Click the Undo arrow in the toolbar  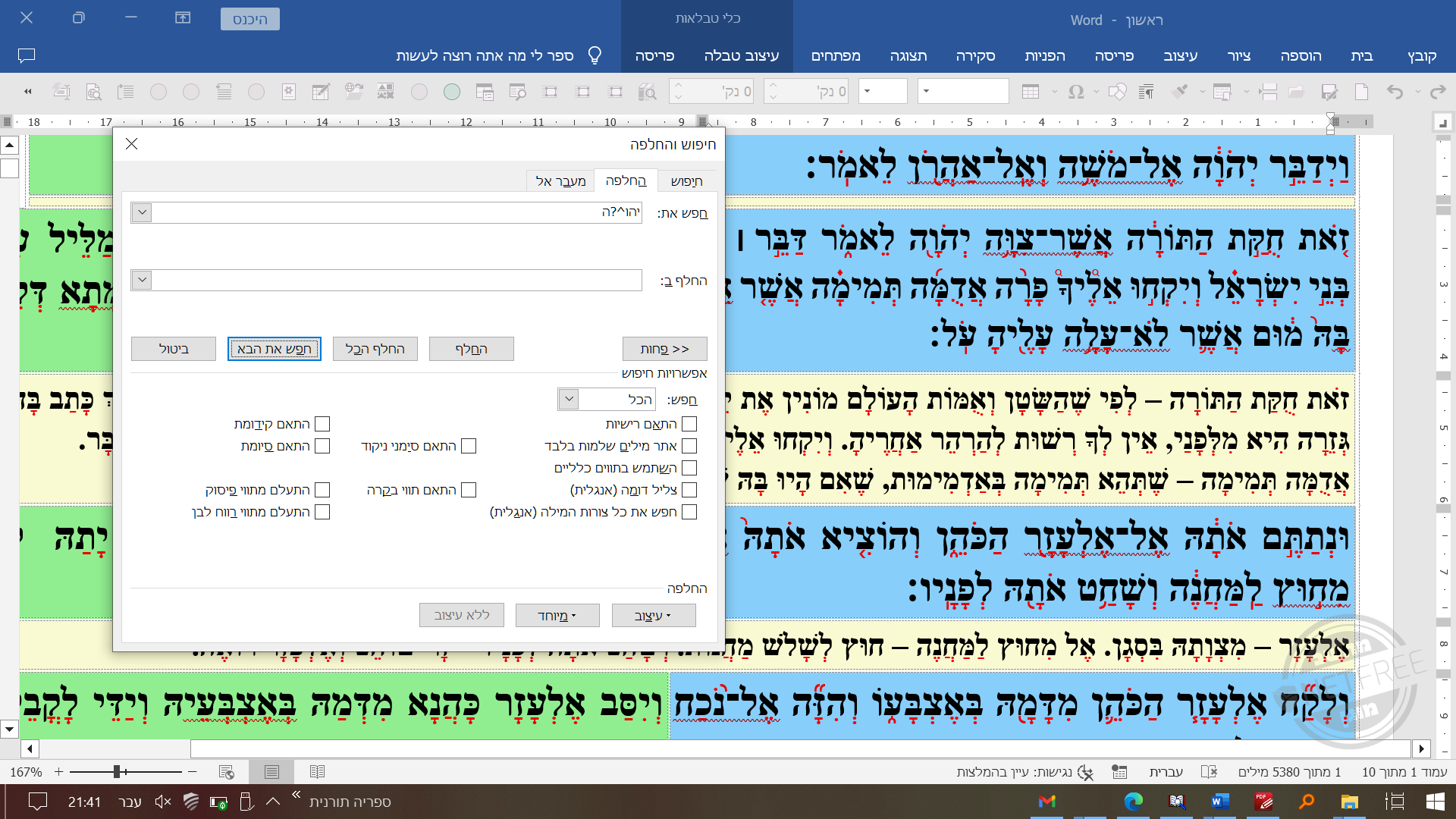click(1395, 92)
